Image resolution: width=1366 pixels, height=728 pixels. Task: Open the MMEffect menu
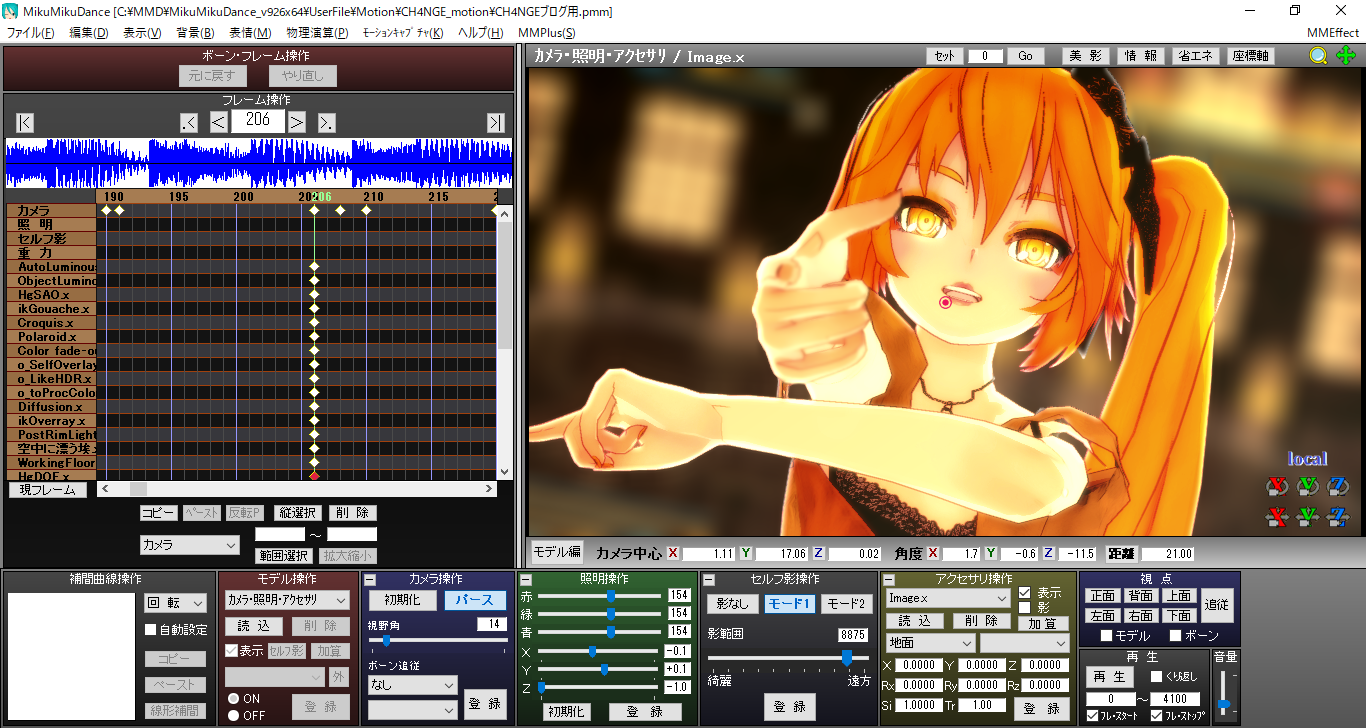coord(1332,33)
